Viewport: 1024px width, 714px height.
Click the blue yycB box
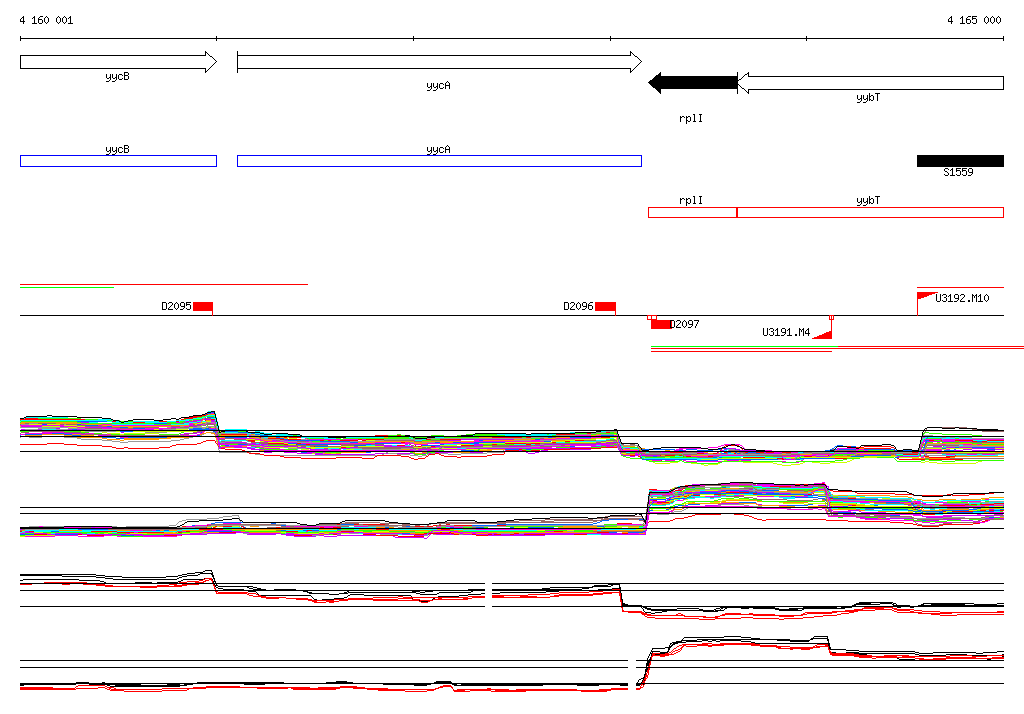(x=118, y=161)
